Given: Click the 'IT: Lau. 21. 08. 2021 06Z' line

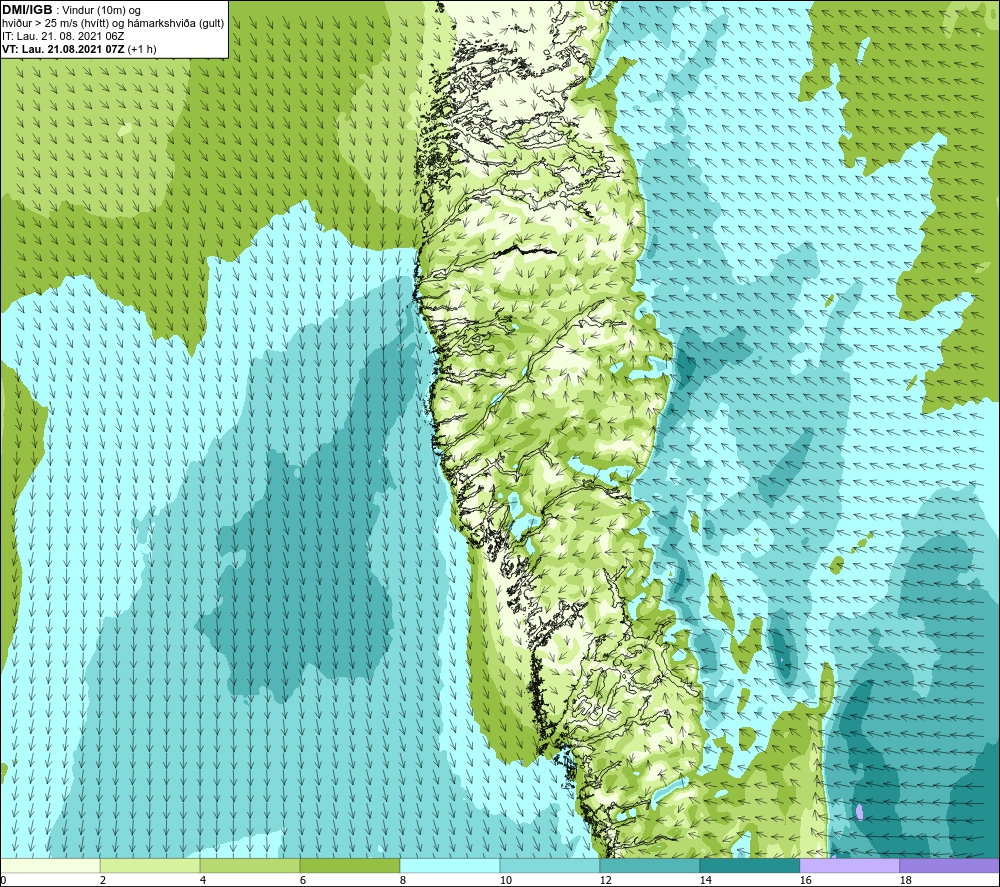Looking at the screenshot, I should pos(63,36).
